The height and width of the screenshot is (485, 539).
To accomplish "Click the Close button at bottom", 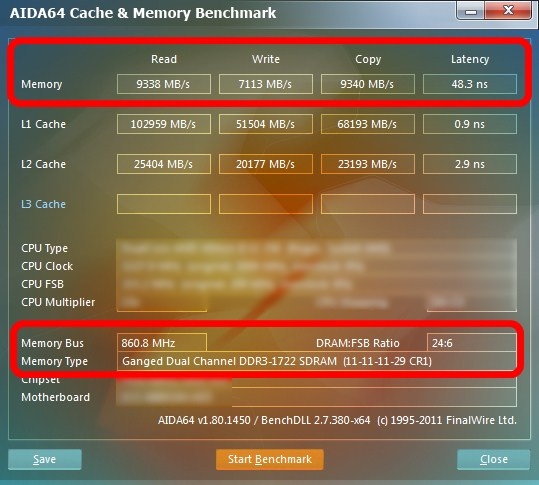I will [x=494, y=459].
